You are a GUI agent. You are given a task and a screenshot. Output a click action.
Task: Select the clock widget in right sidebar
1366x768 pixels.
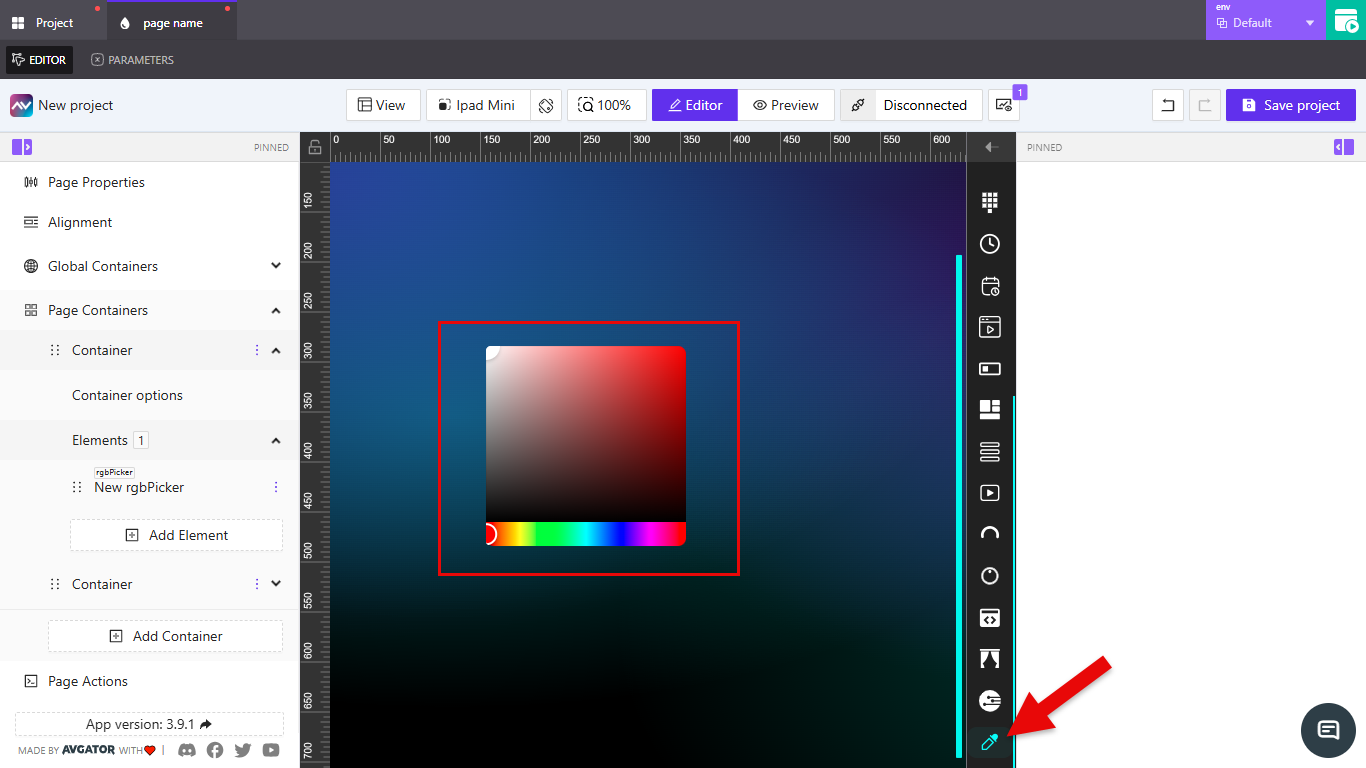pos(990,243)
